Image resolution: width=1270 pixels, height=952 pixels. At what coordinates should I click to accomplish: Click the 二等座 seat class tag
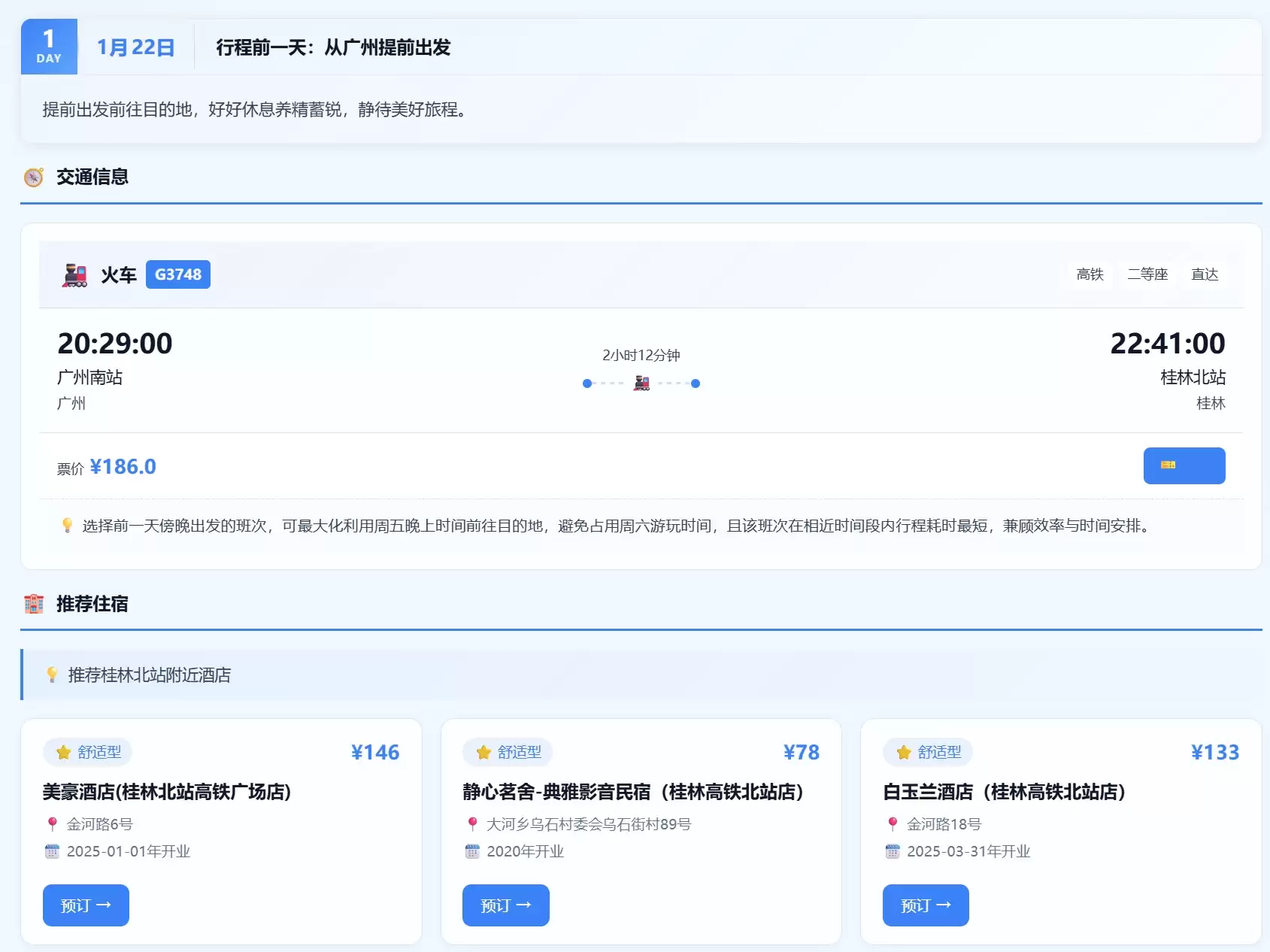pos(1147,274)
